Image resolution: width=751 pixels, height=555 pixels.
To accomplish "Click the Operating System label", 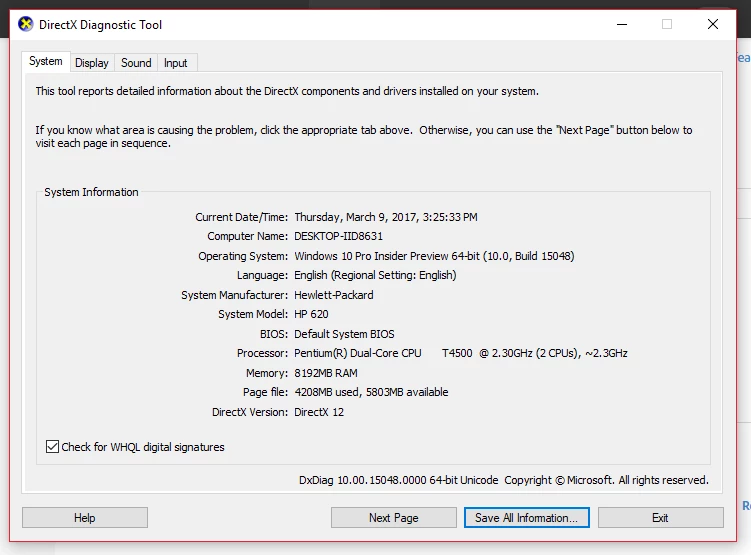I will pos(243,256).
